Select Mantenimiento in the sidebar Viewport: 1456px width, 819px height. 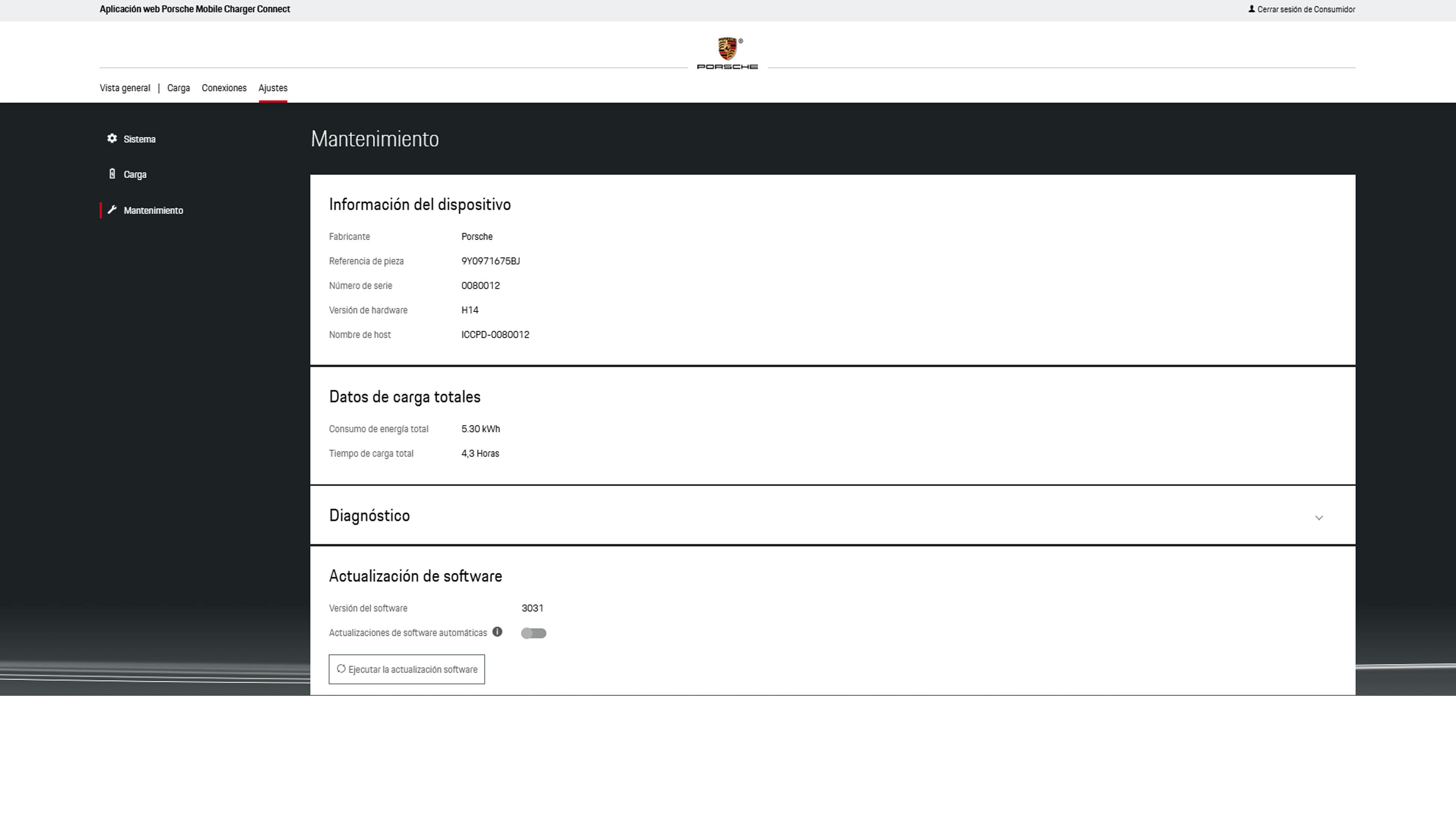[x=153, y=210]
